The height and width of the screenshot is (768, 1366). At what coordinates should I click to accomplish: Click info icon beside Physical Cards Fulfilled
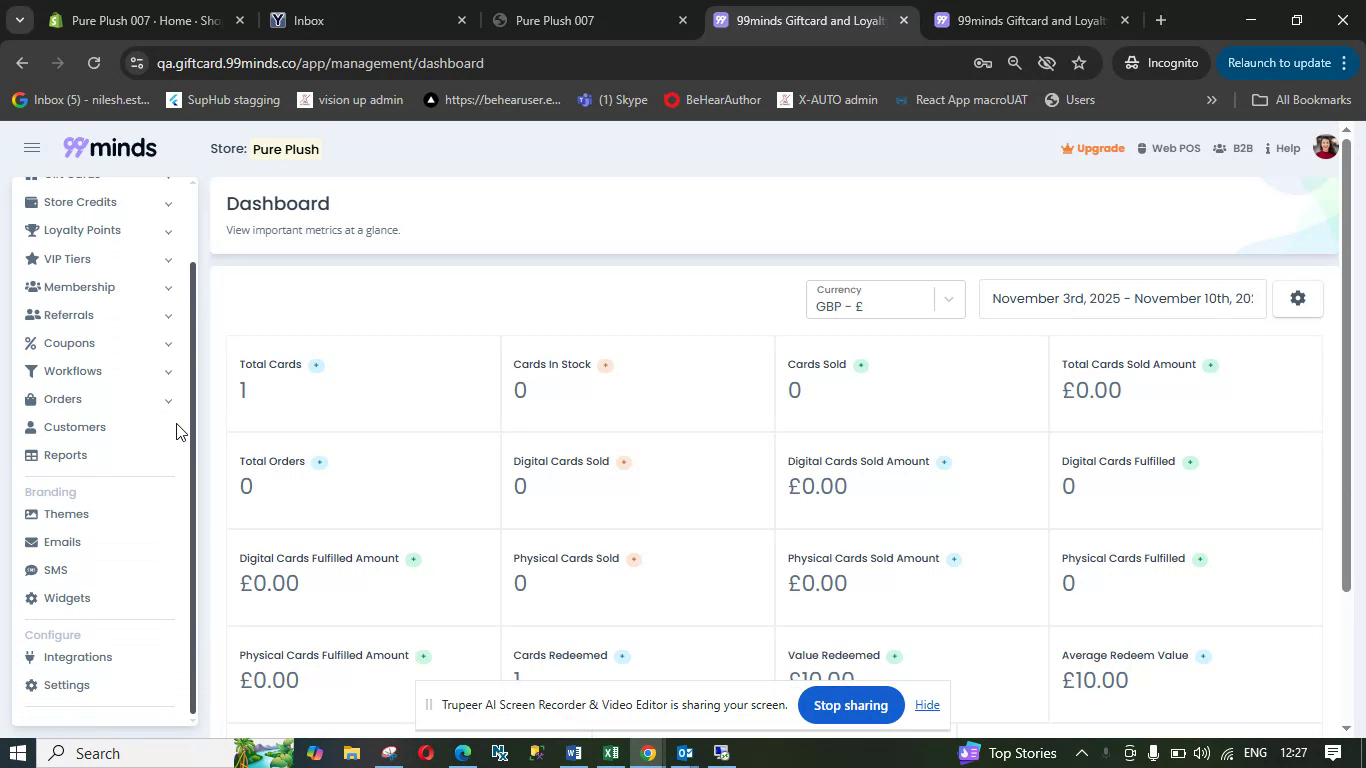[1200, 559]
